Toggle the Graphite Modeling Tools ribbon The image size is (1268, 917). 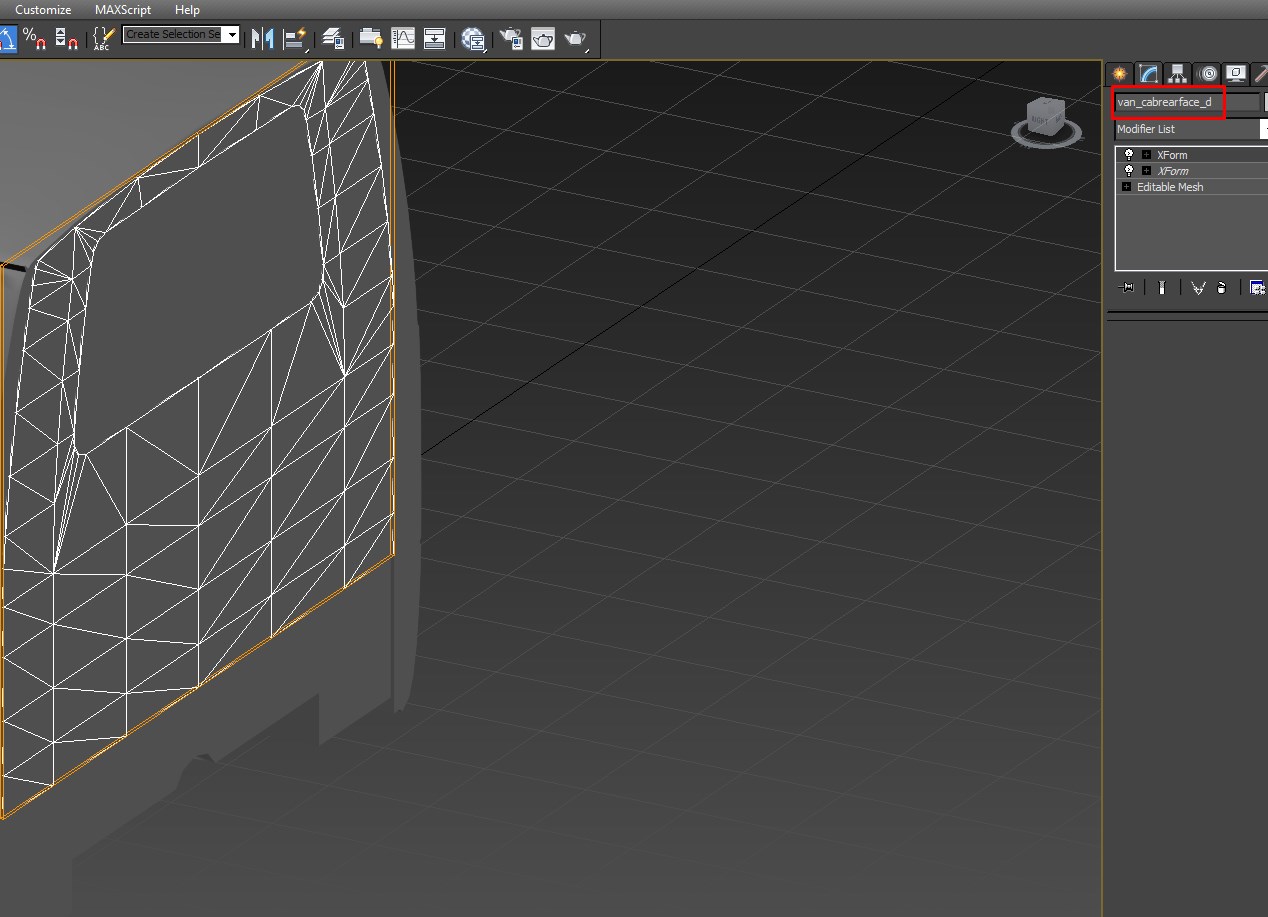coord(371,39)
